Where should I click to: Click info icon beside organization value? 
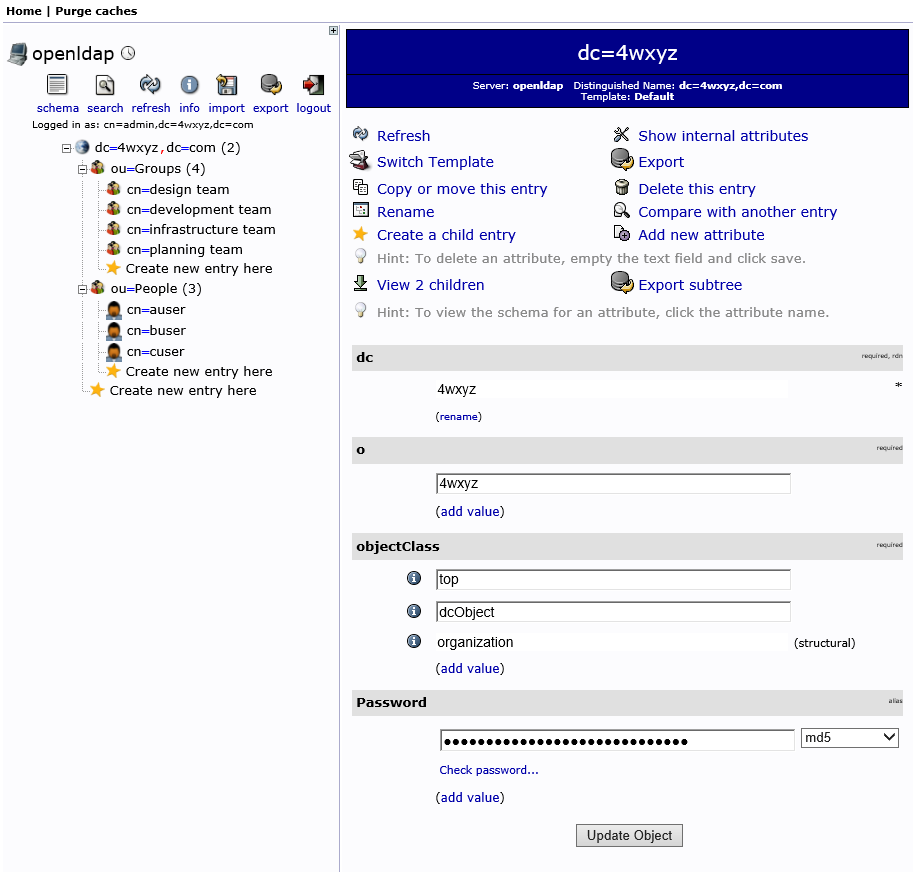click(414, 641)
